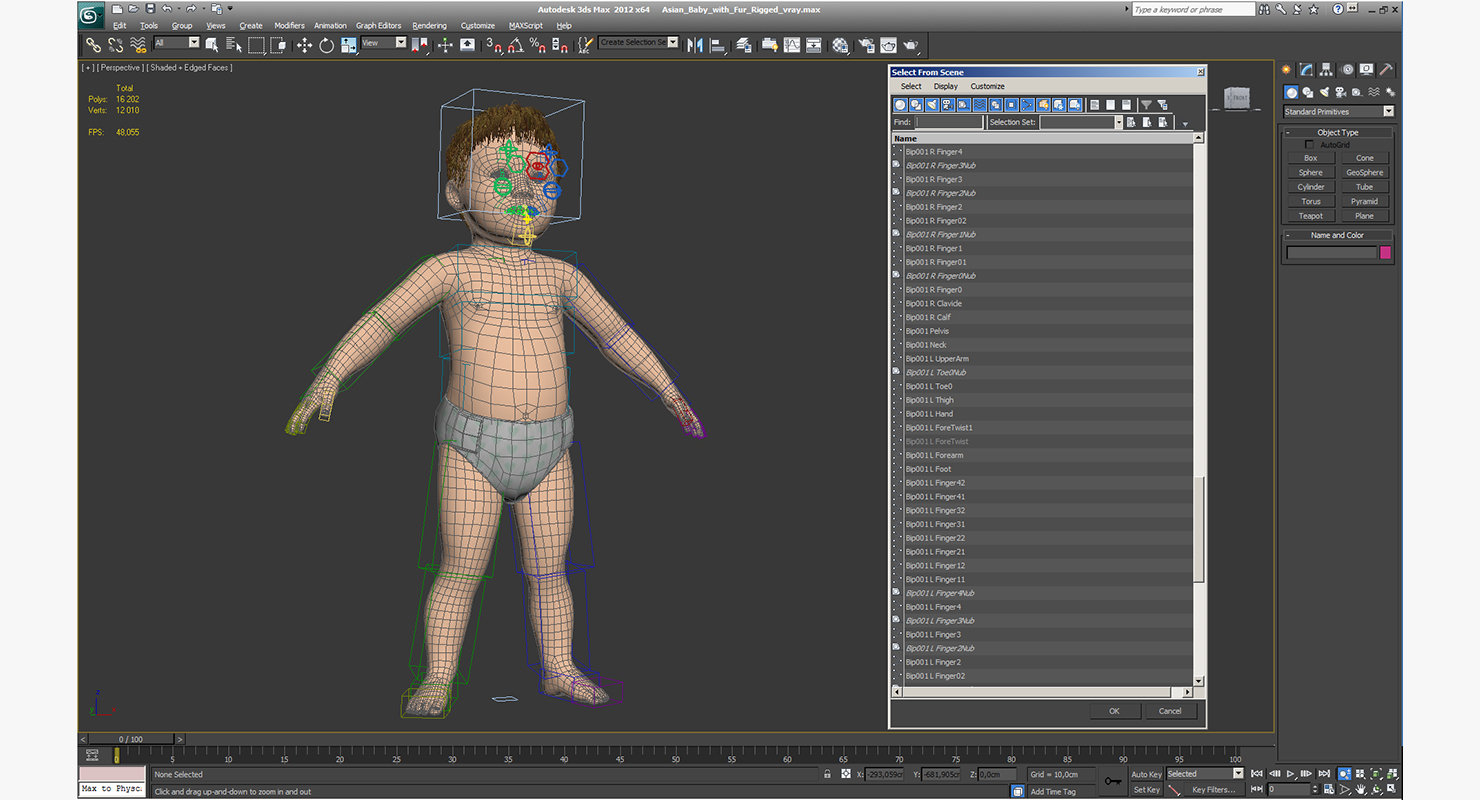
Task: Toggle Display Lights filter in Select From Scene
Action: 932,105
